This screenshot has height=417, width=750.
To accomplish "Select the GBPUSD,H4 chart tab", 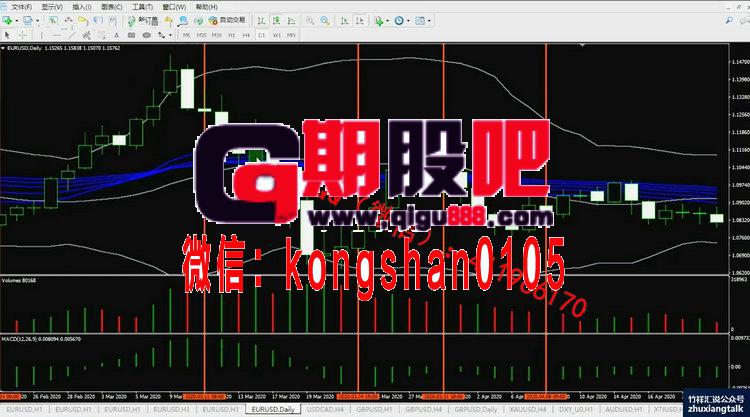I will point(423,410).
